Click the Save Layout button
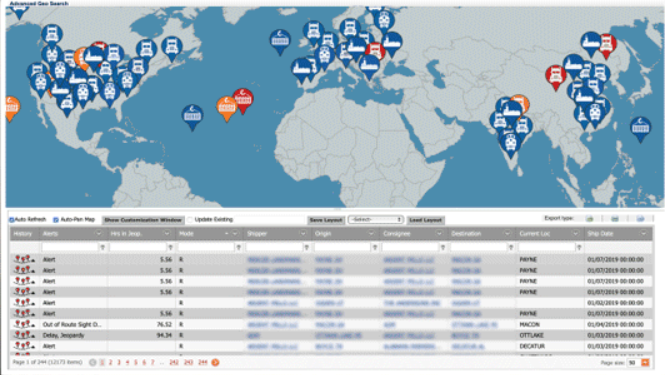This screenshot has height=375, width=665. 326,220
